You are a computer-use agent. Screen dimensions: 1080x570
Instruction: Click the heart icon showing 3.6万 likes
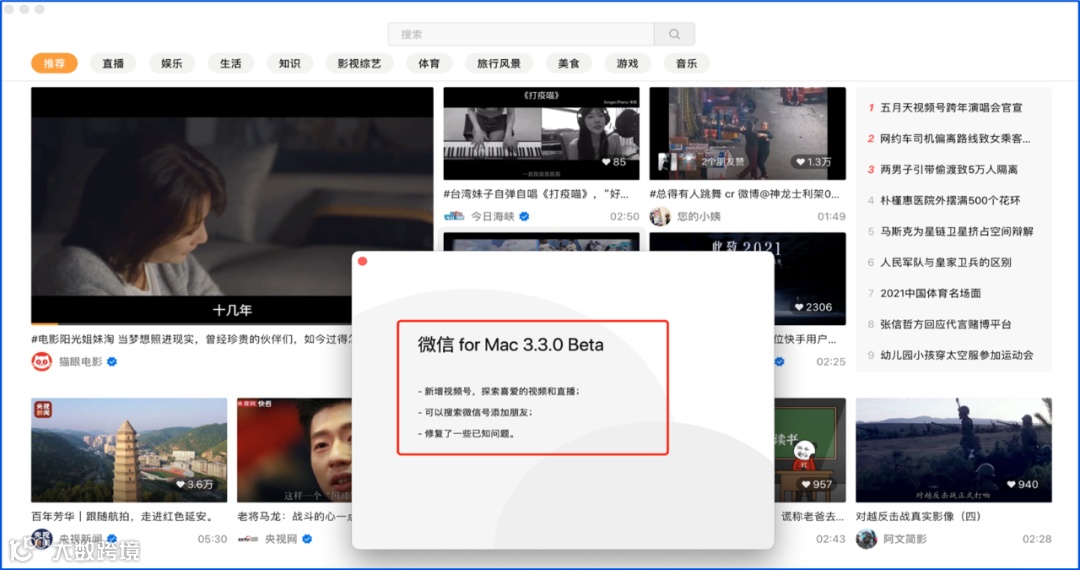point(180,485)
